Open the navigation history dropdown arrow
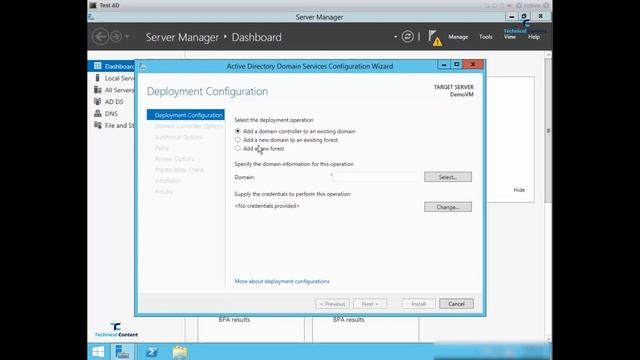 [127, 37]
